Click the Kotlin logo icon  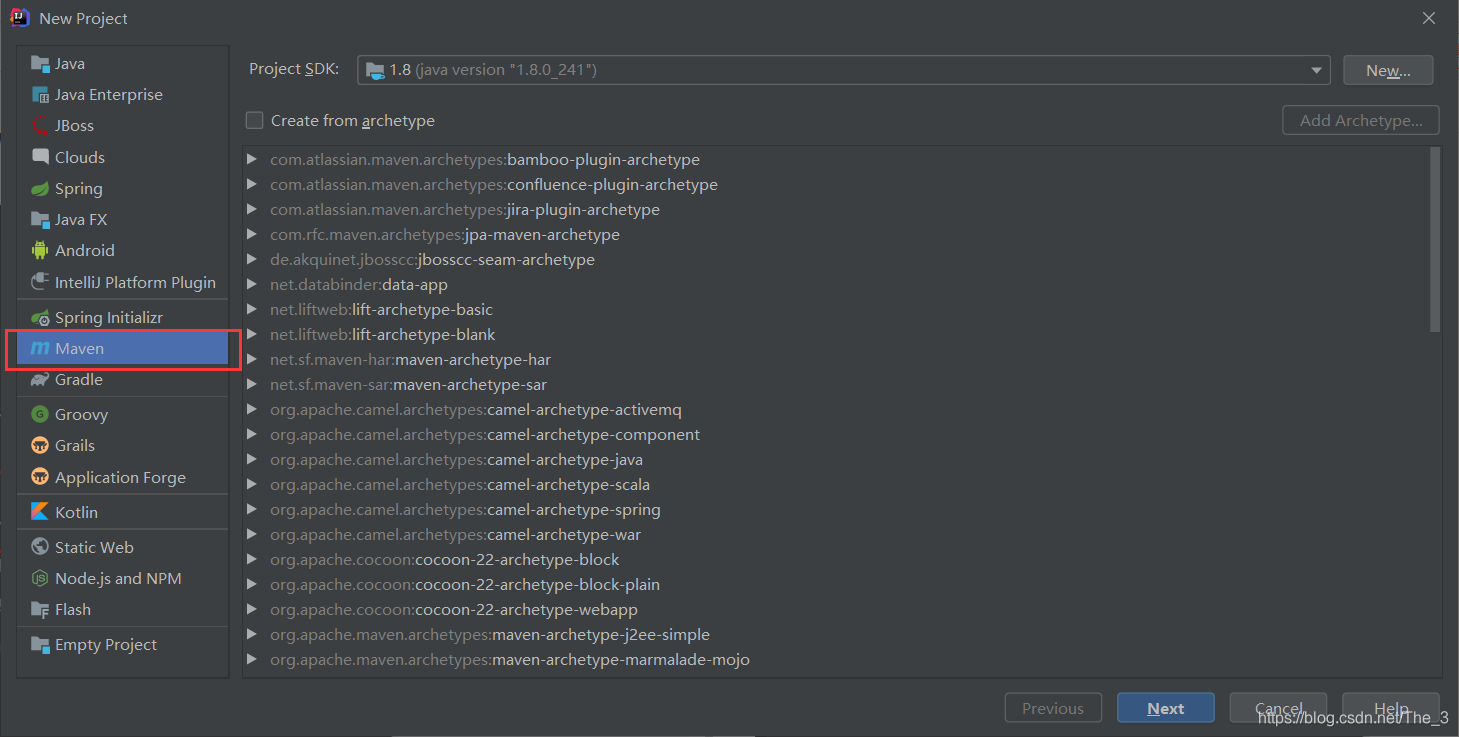(x=40, y=512)
